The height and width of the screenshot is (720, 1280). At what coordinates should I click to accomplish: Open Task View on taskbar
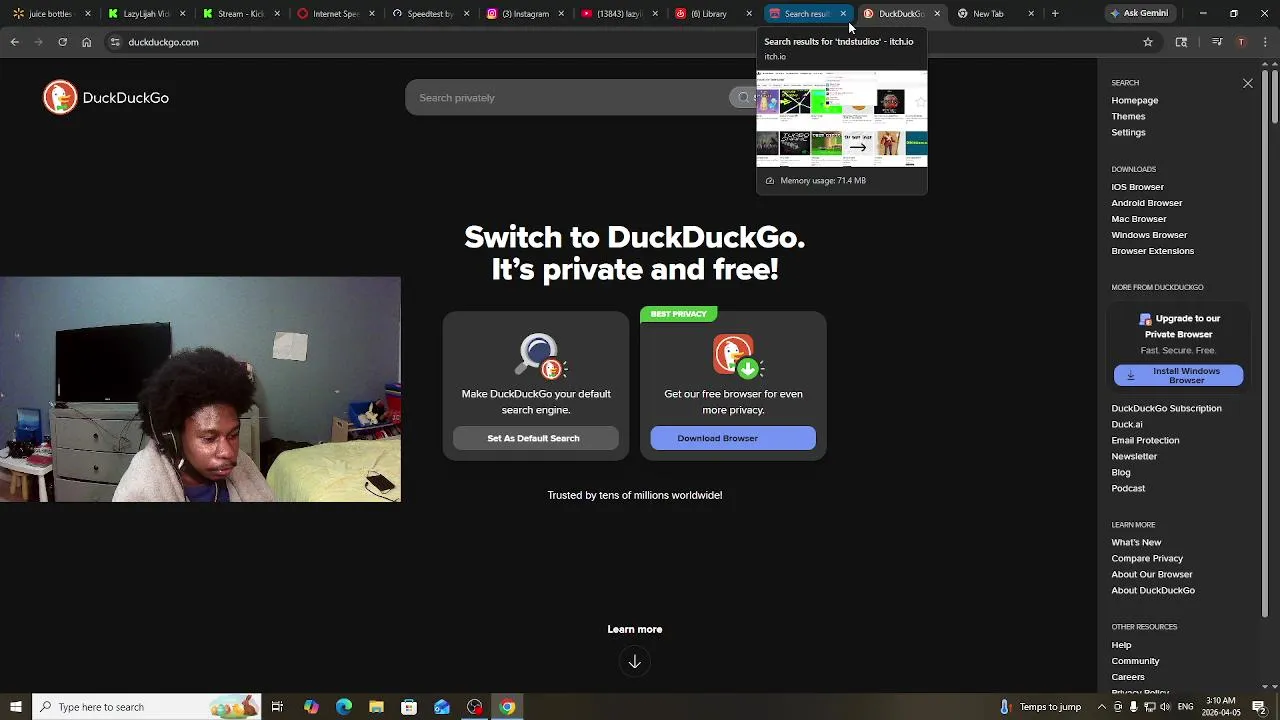[x=277, y=707]
